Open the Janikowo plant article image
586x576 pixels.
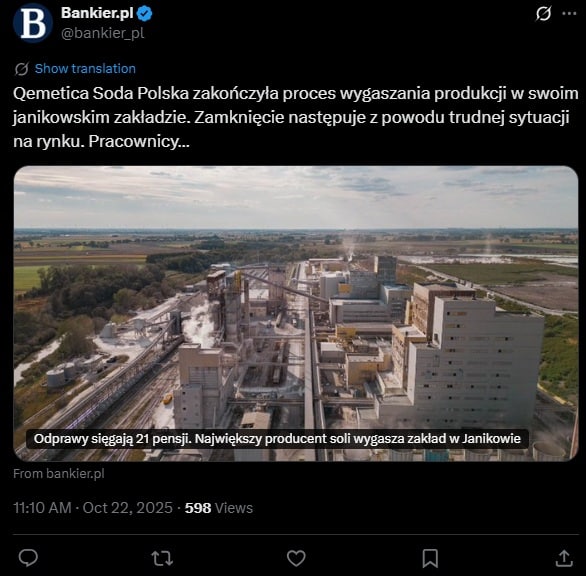296,314
